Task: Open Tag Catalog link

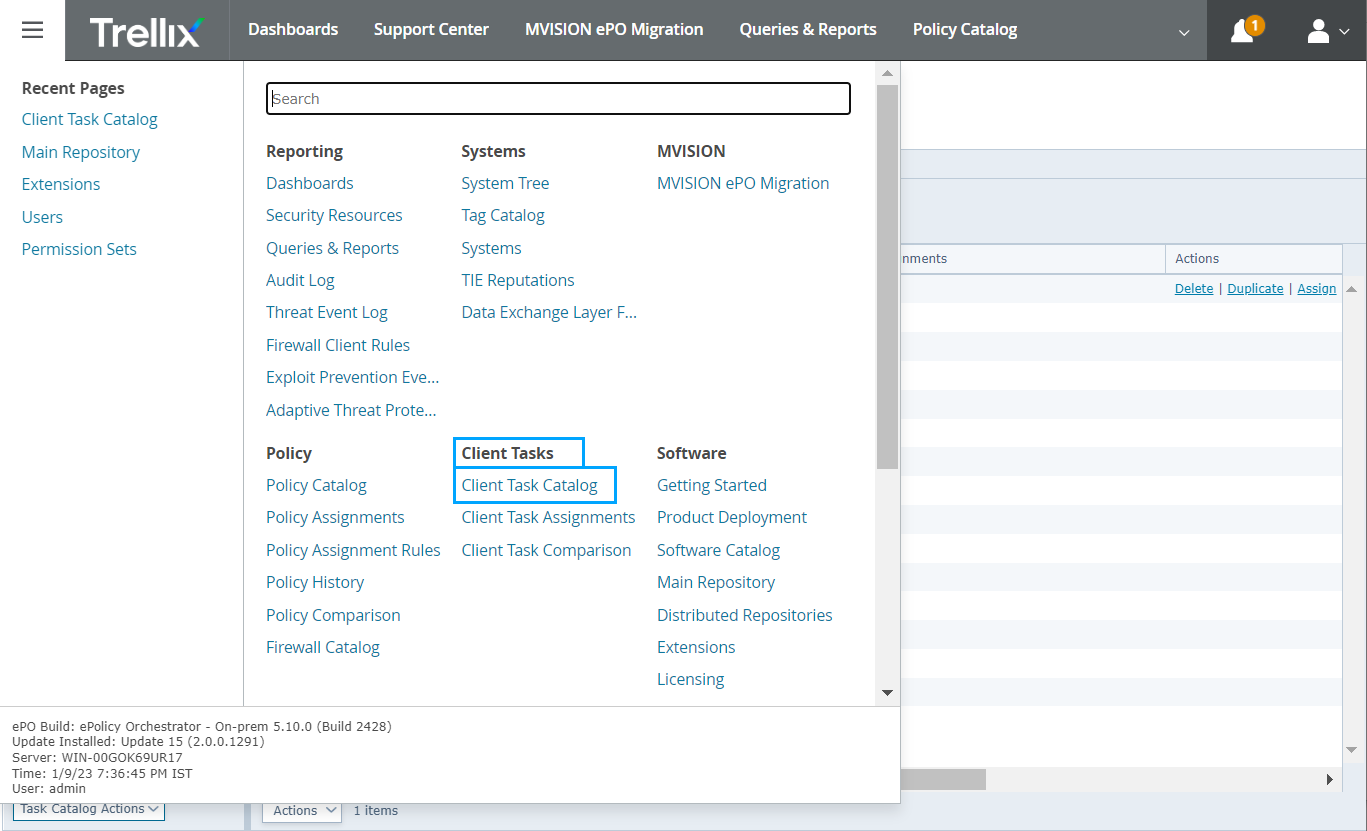Action: pyautogui.click(x=503, y=215)
